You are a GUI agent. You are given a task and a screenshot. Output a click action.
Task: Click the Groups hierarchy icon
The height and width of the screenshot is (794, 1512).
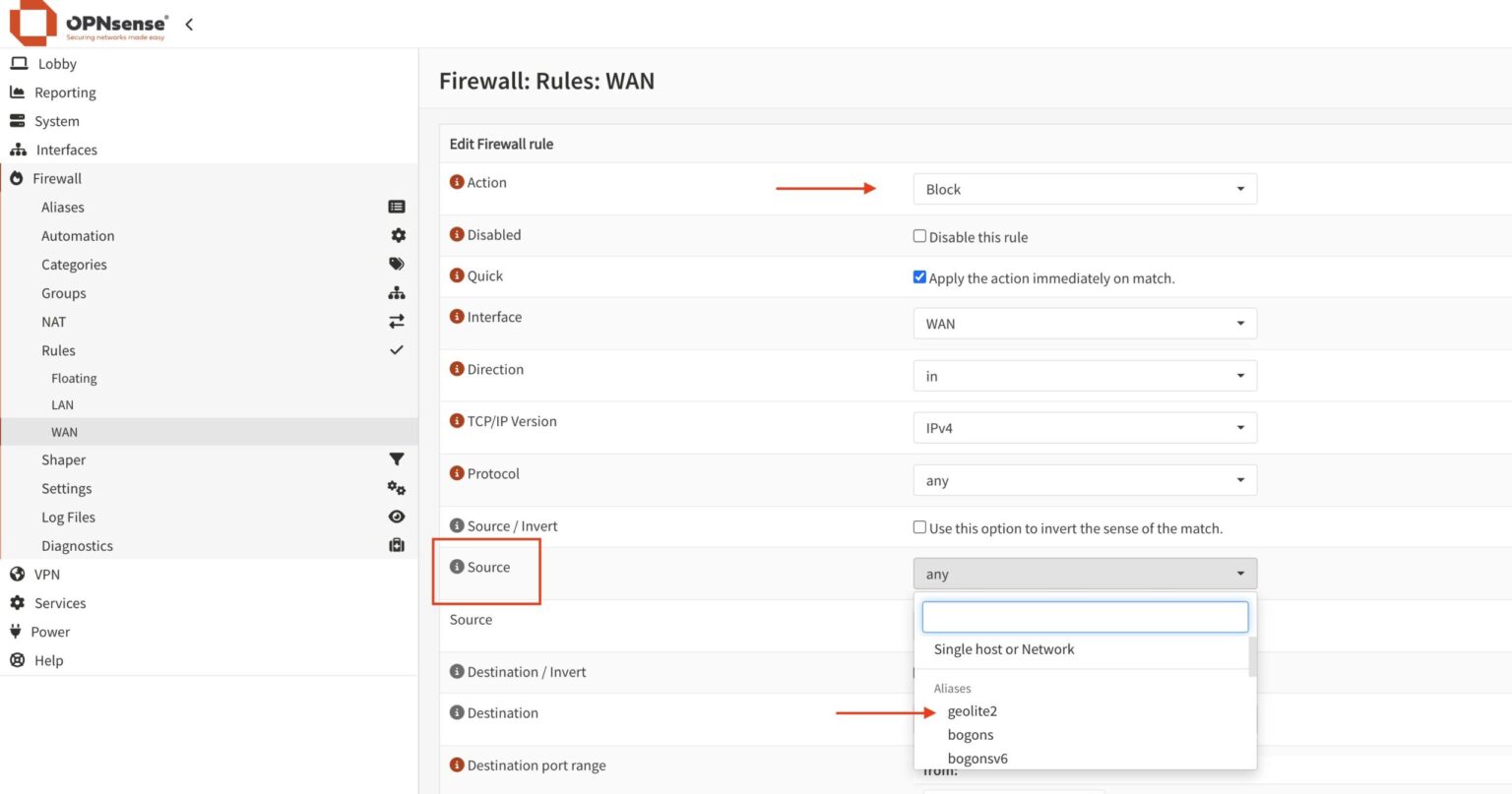tap(396, 292)
